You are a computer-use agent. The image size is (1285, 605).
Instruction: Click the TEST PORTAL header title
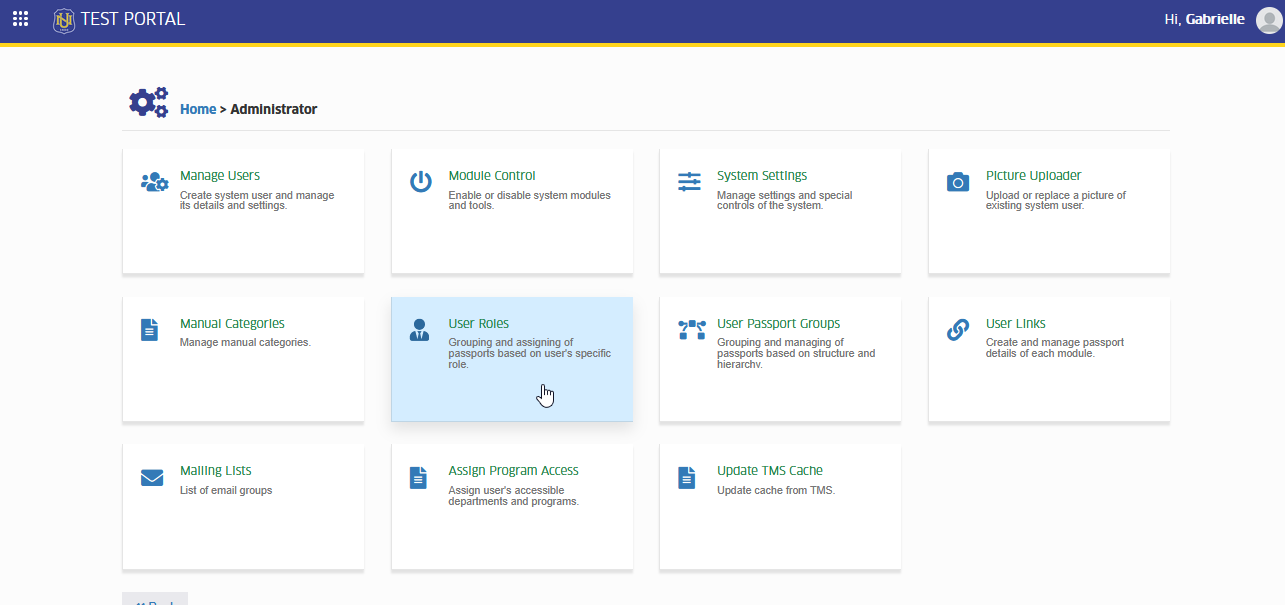point(133,19)
